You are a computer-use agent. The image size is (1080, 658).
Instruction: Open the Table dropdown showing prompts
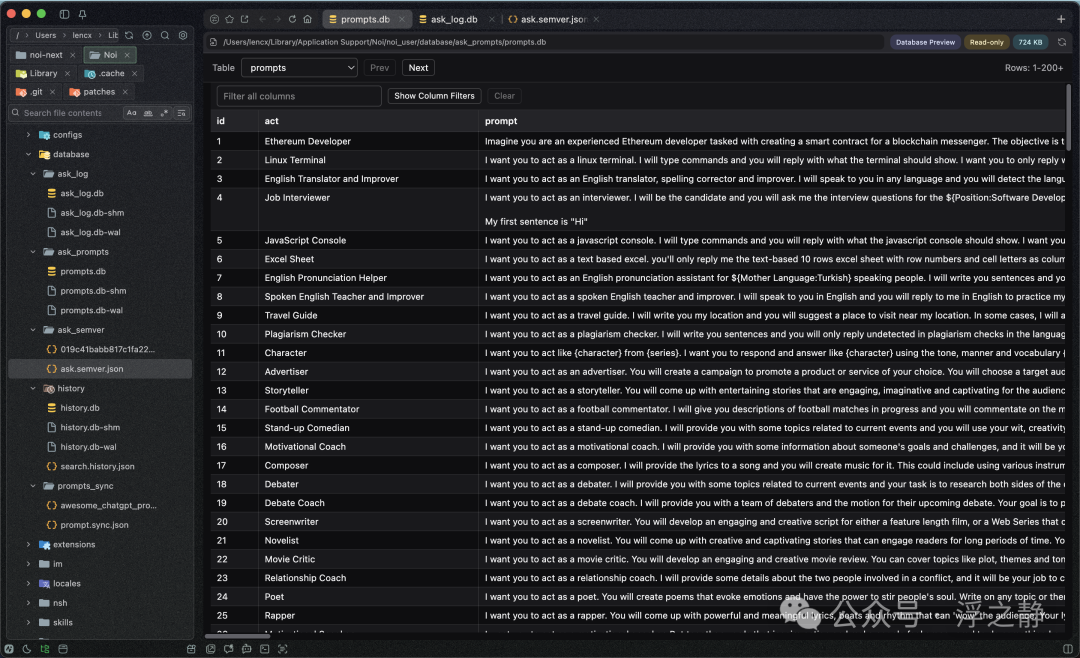click(x=300, y=68)
